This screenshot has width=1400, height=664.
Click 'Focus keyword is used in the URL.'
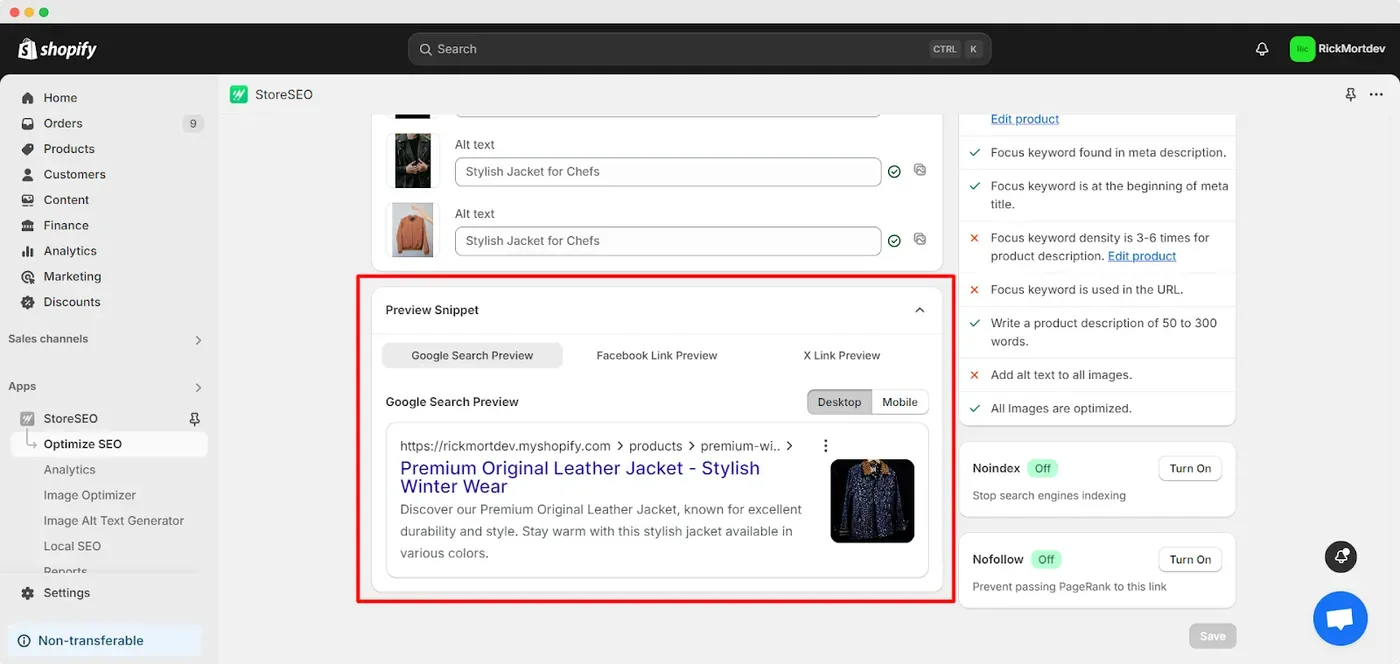[x=1087, y=290]
